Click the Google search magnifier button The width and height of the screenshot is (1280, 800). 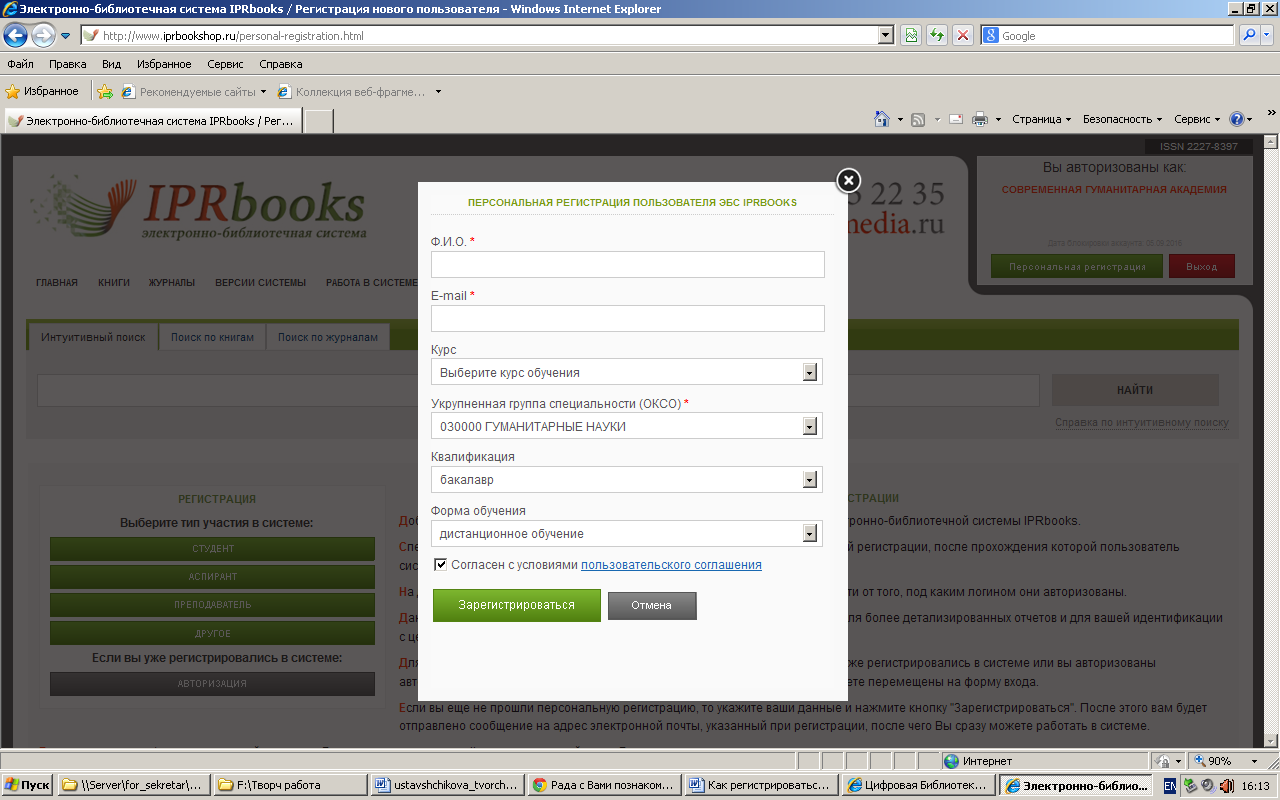(x=1249, y=35)
